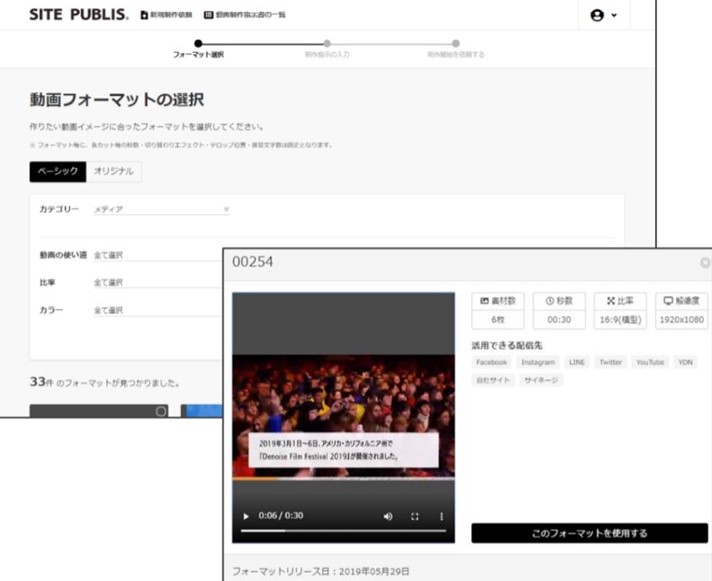The image size is (712, 581).
Task: Mute the preview video volume
Action: click(388, 516)
